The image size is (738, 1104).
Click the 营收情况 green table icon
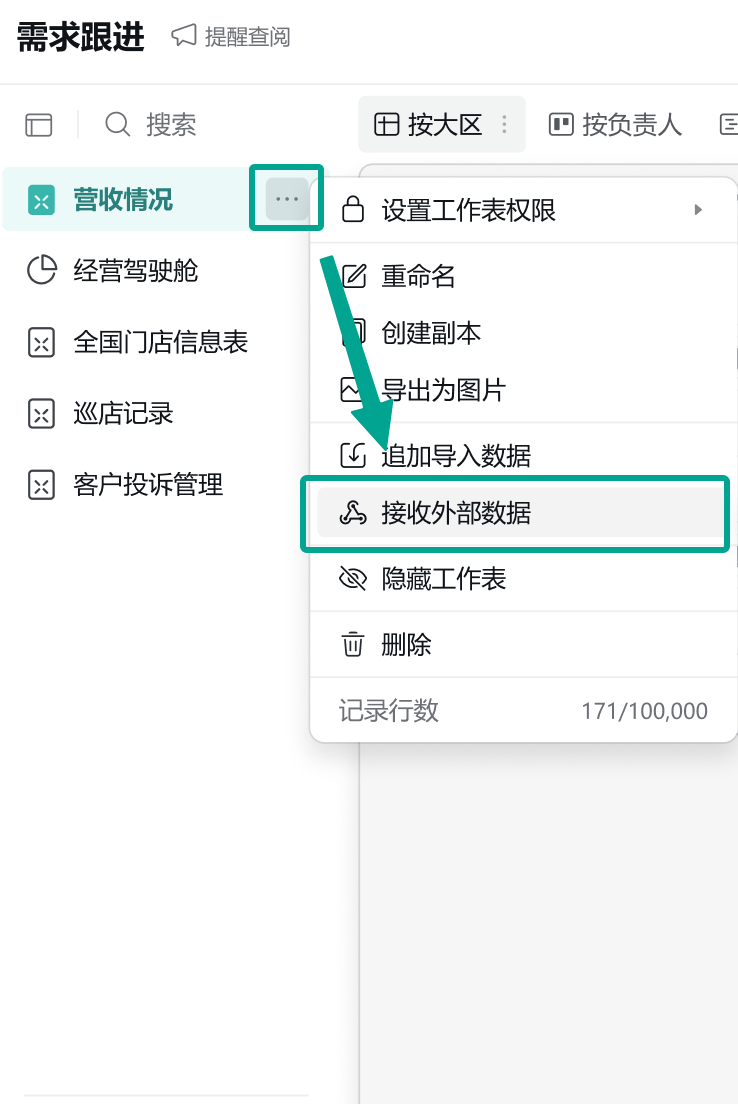[41, 200]
